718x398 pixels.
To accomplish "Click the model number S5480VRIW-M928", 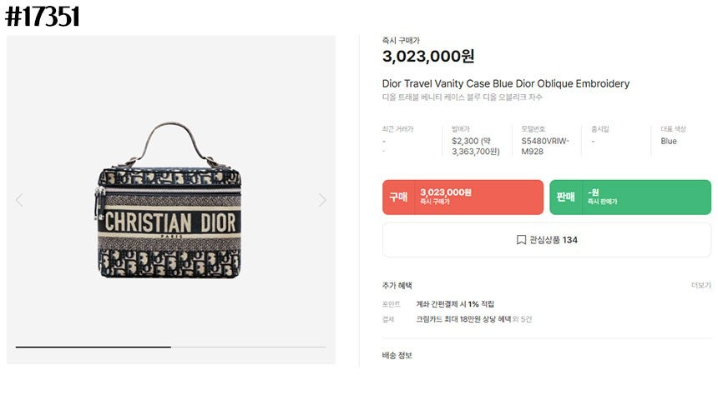I will tap(545, 146).
